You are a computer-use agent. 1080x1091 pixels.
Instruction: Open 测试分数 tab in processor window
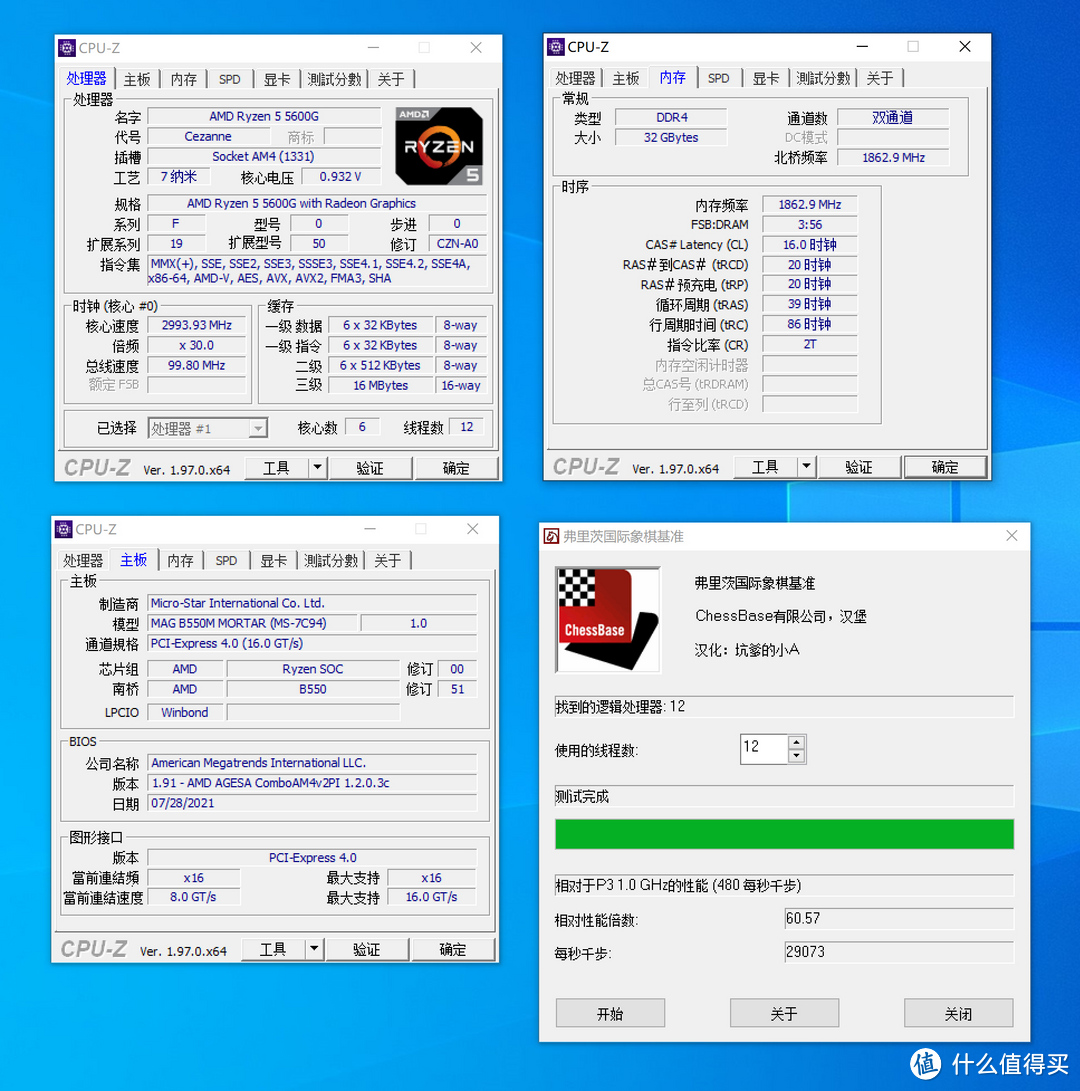[335, 79]
